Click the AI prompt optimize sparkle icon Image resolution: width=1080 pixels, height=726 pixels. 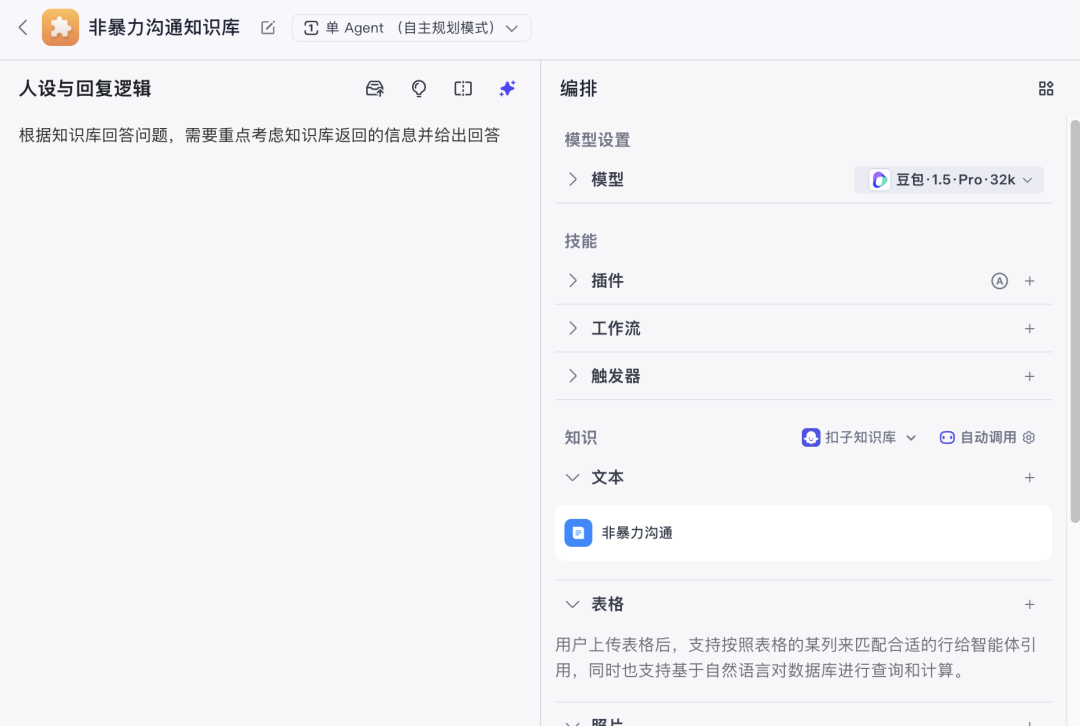click(x=507, y=88)
